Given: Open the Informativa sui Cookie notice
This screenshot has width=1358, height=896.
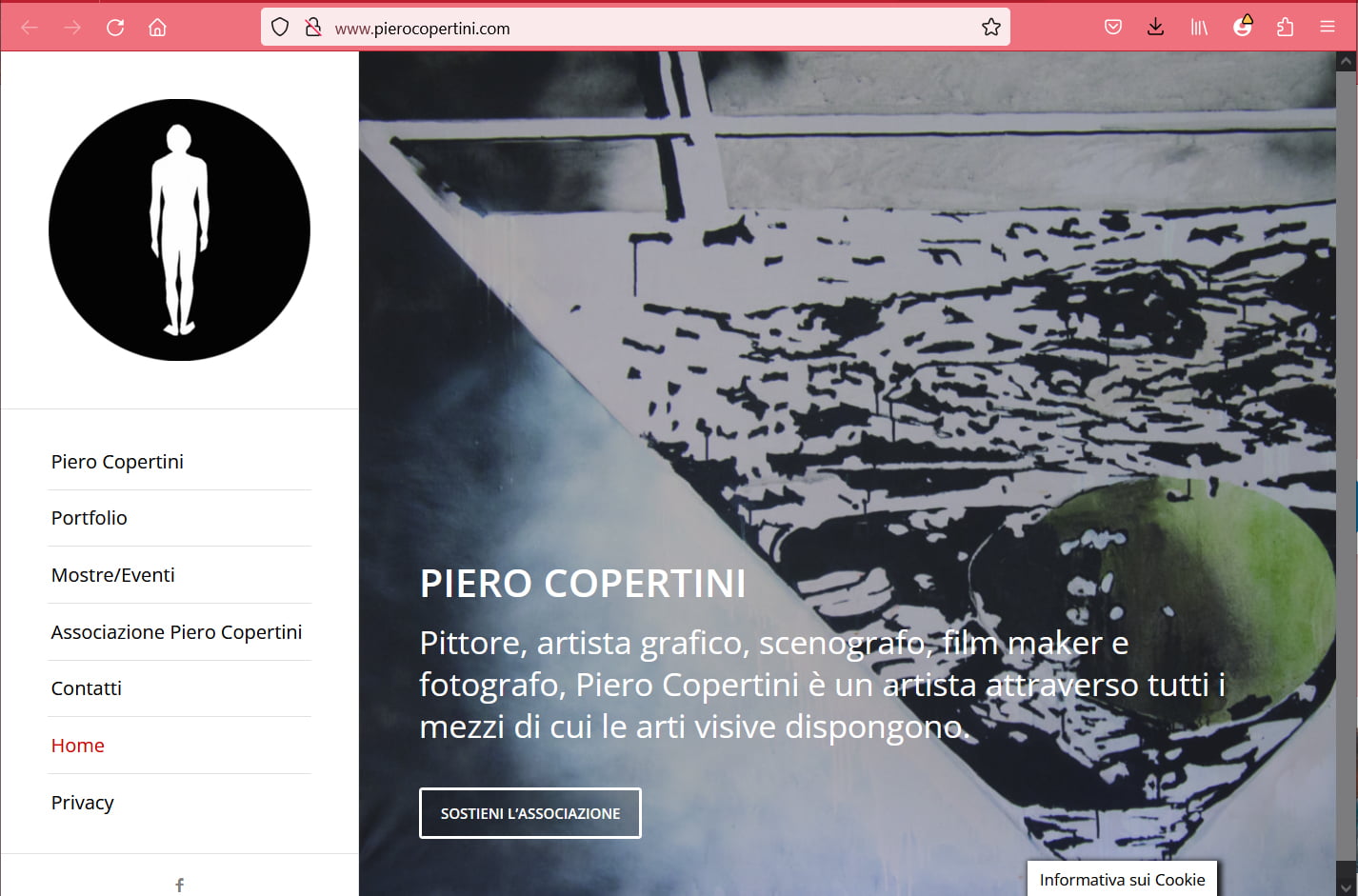Looking at the screenshot, I should point(1123,880).
